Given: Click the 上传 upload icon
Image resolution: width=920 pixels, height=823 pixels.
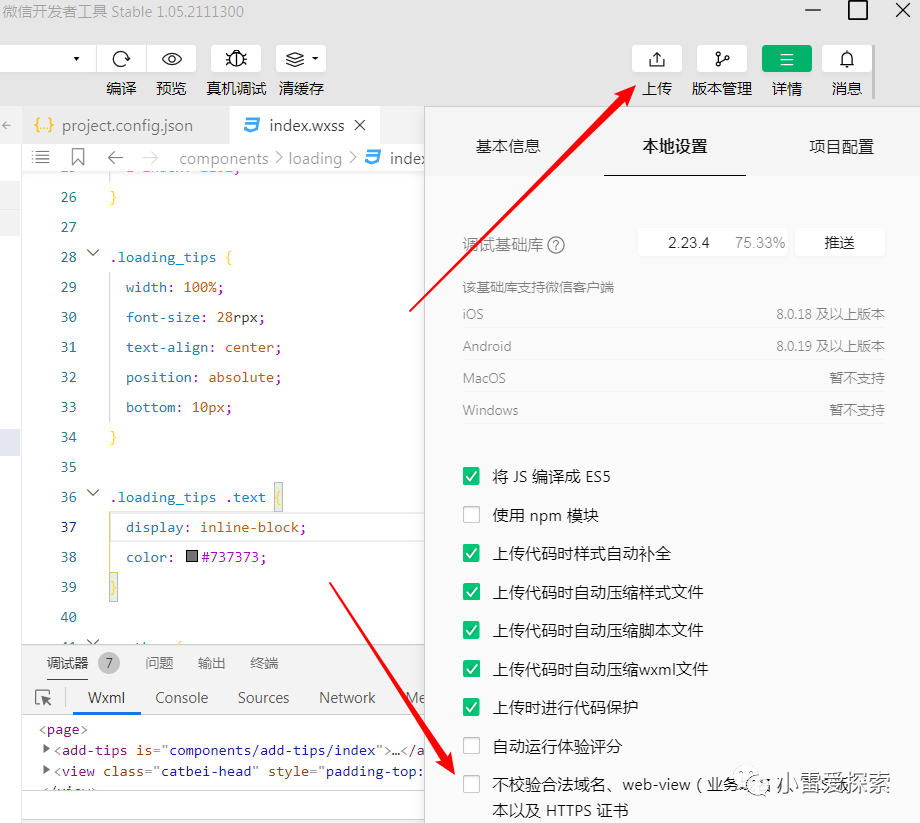Looking at the screenshot, I should tap(657, 59).
